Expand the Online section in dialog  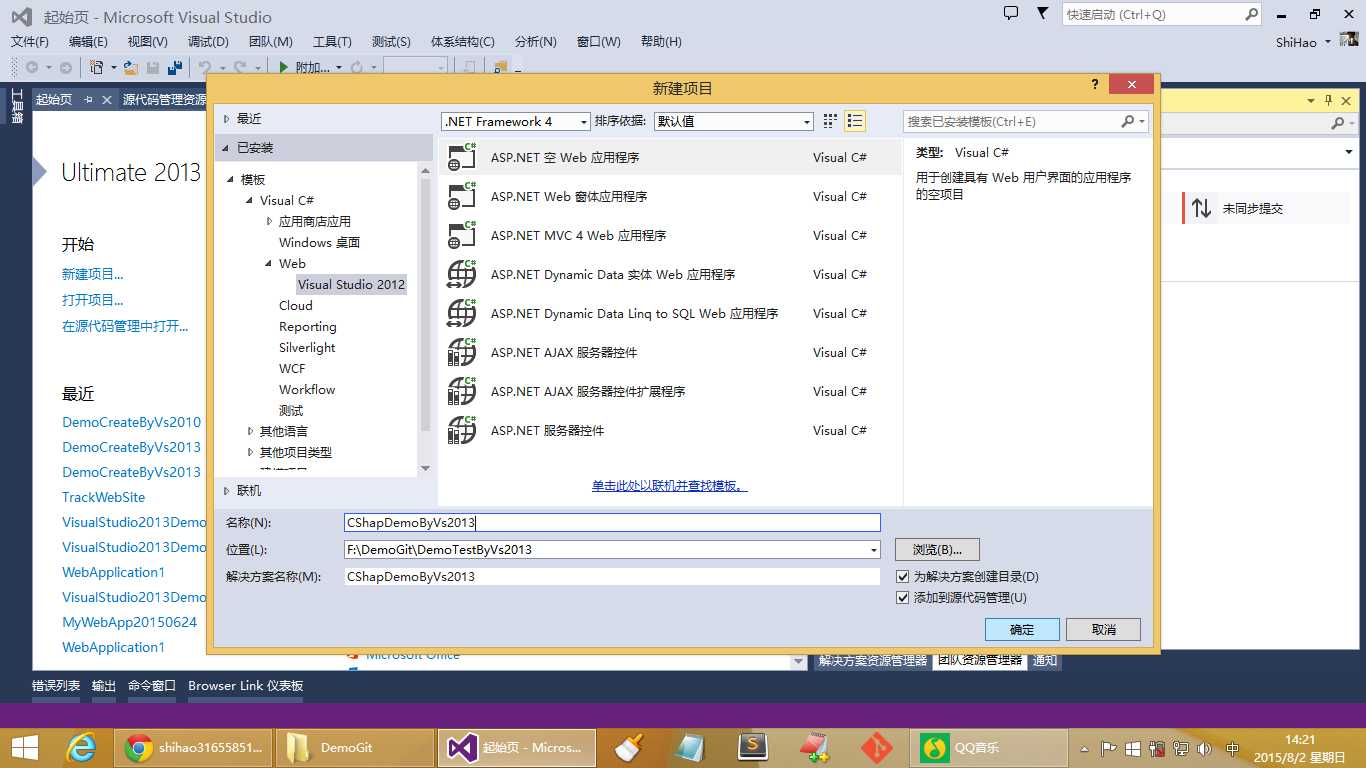tap(227, 491)
